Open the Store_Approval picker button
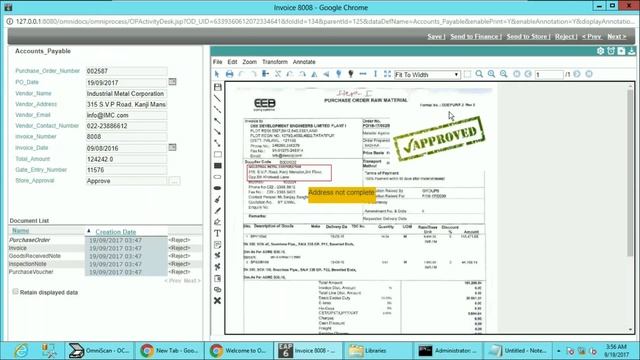Viewport: 640px width, 360px height. coord(174,181)
